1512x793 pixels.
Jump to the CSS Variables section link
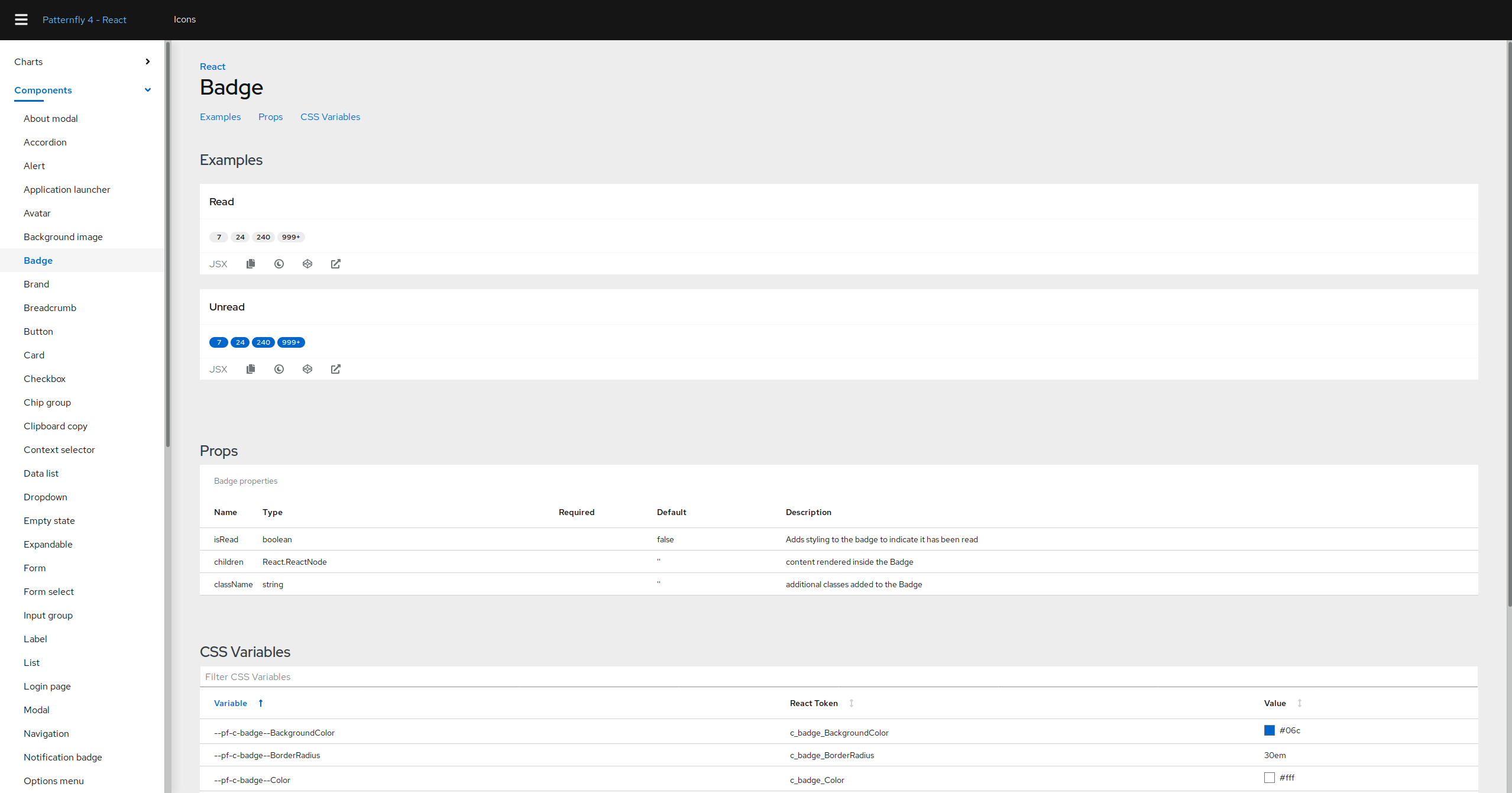pos(330,116)
